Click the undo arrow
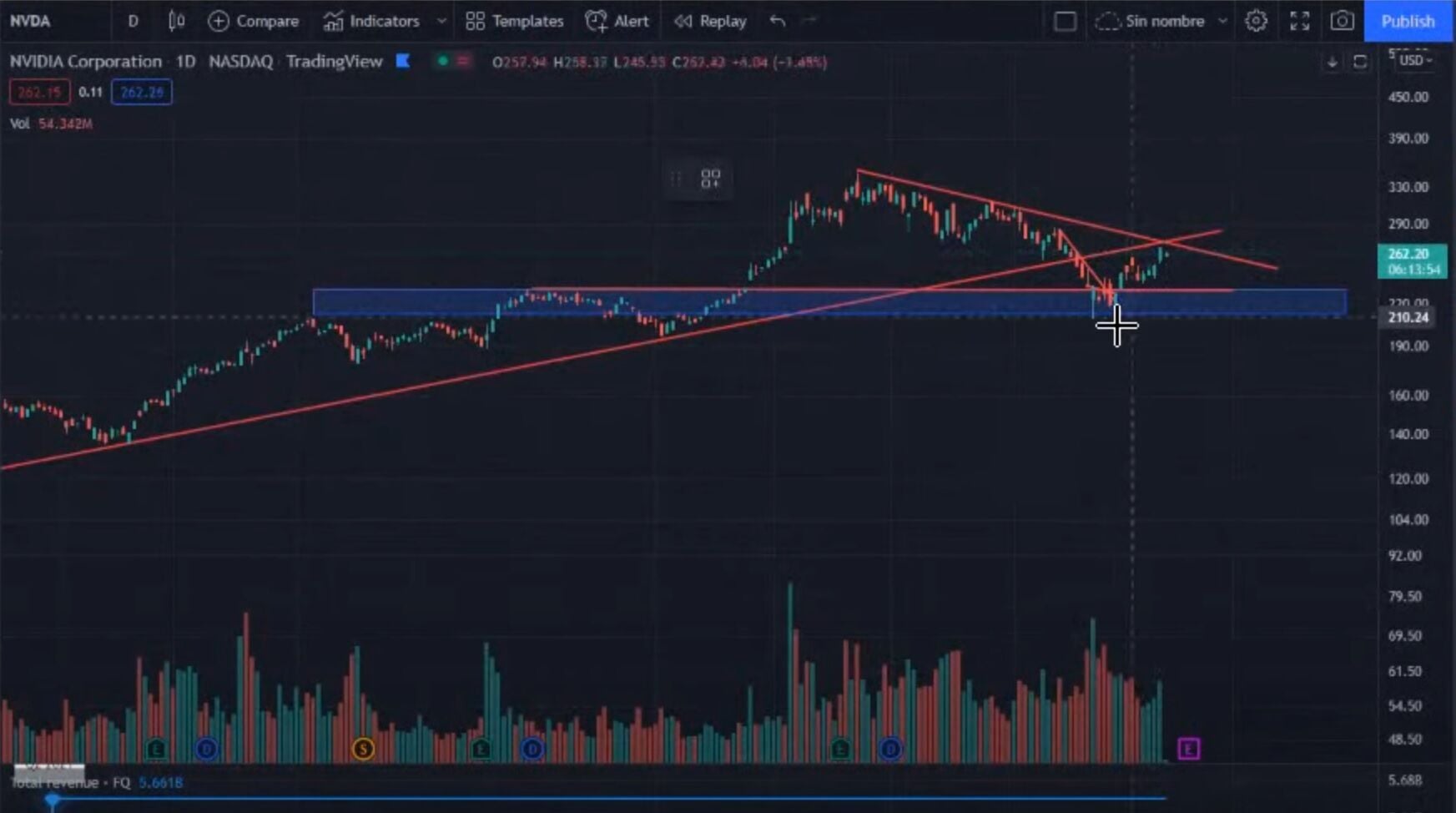Screen dimensions: 1456x813 coord(778,21)
